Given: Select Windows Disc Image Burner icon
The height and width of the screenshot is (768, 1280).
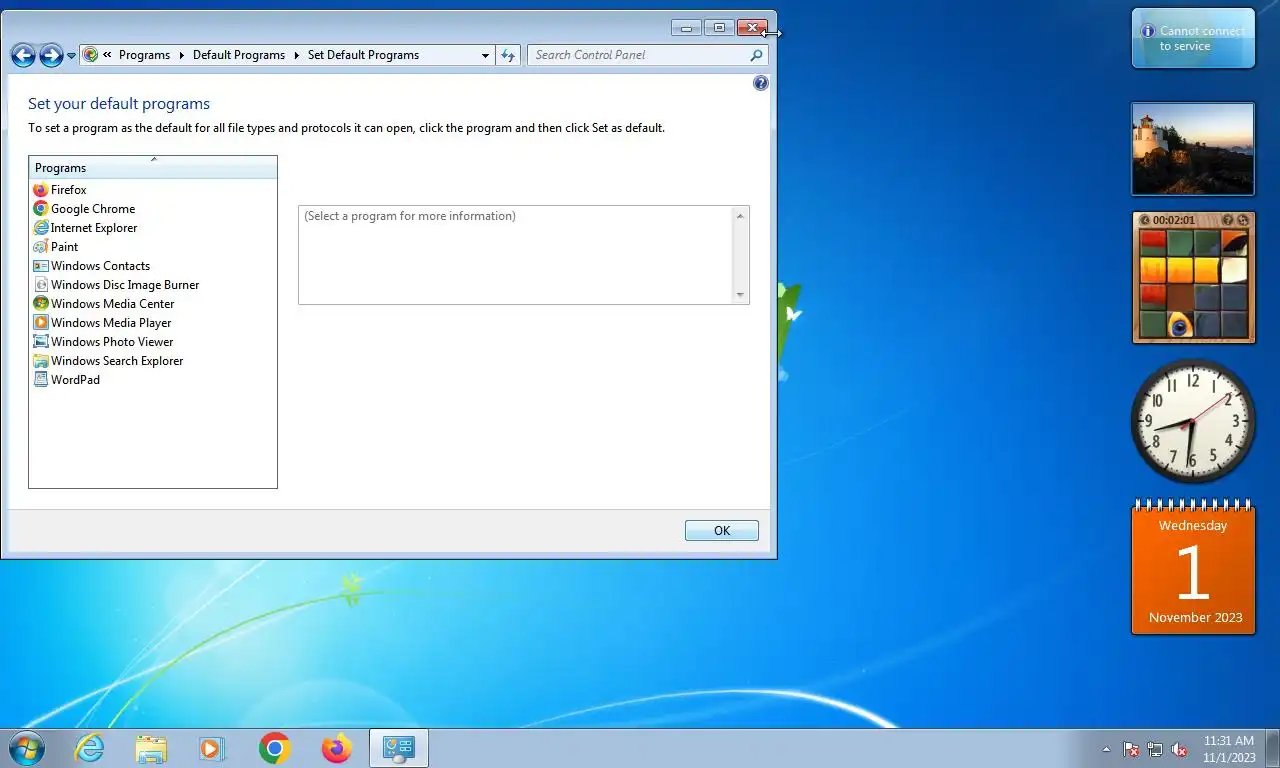Looking at the screenshot, I should click(41, 285).
